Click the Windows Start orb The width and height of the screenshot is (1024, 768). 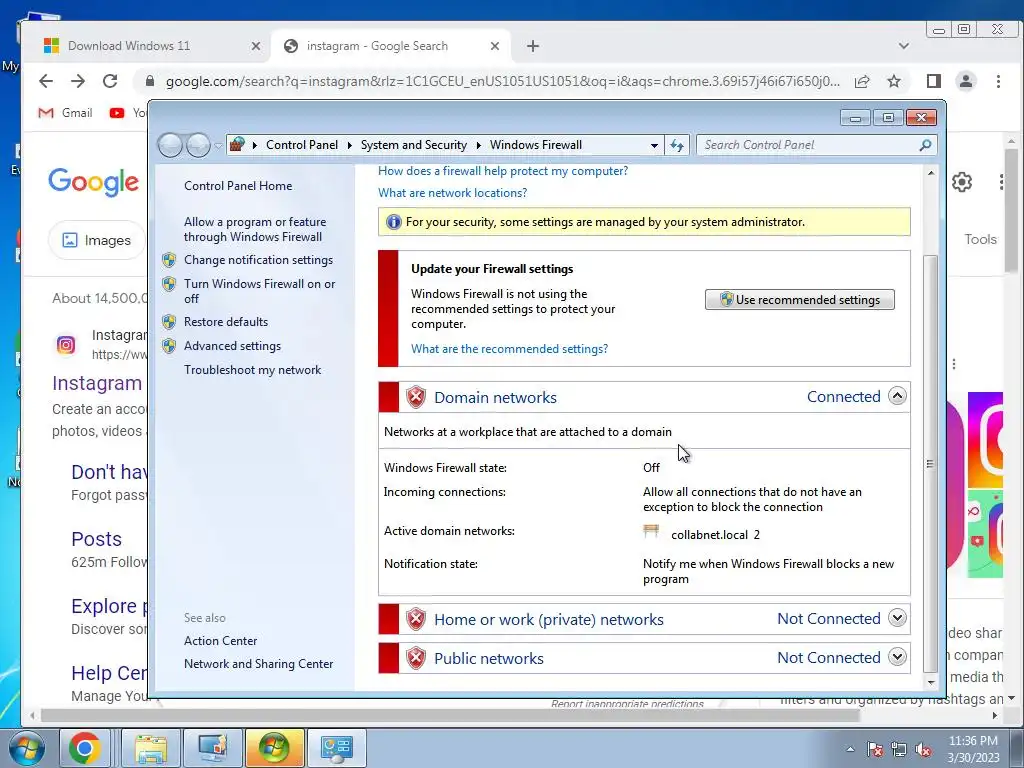click(27, 748)
